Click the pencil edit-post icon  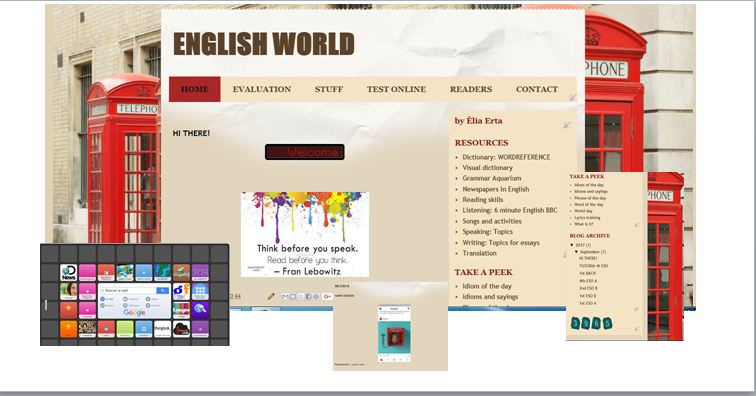271,296
